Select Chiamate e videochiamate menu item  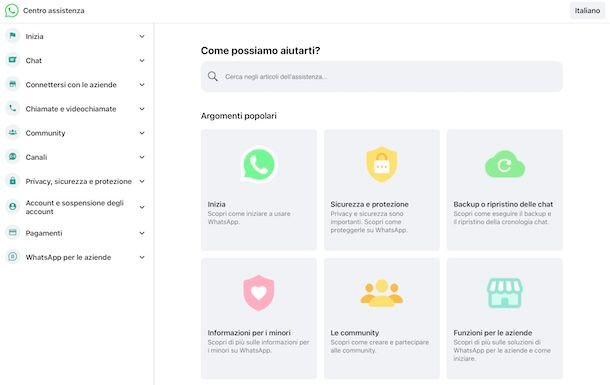tap(71, 108)
